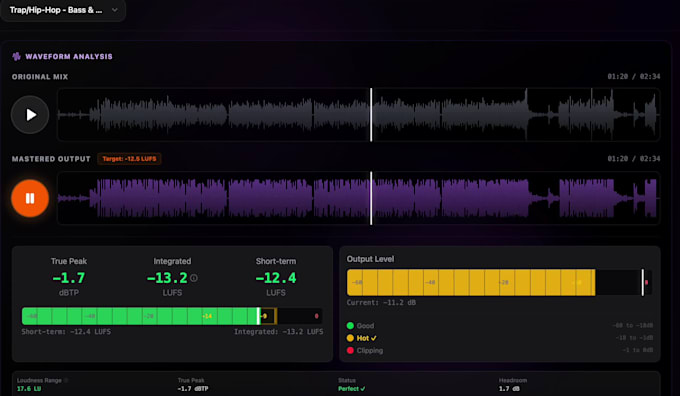Click the "Output Level" panel title
Viewport: 680px width, 396px height.
click(370, 259)
